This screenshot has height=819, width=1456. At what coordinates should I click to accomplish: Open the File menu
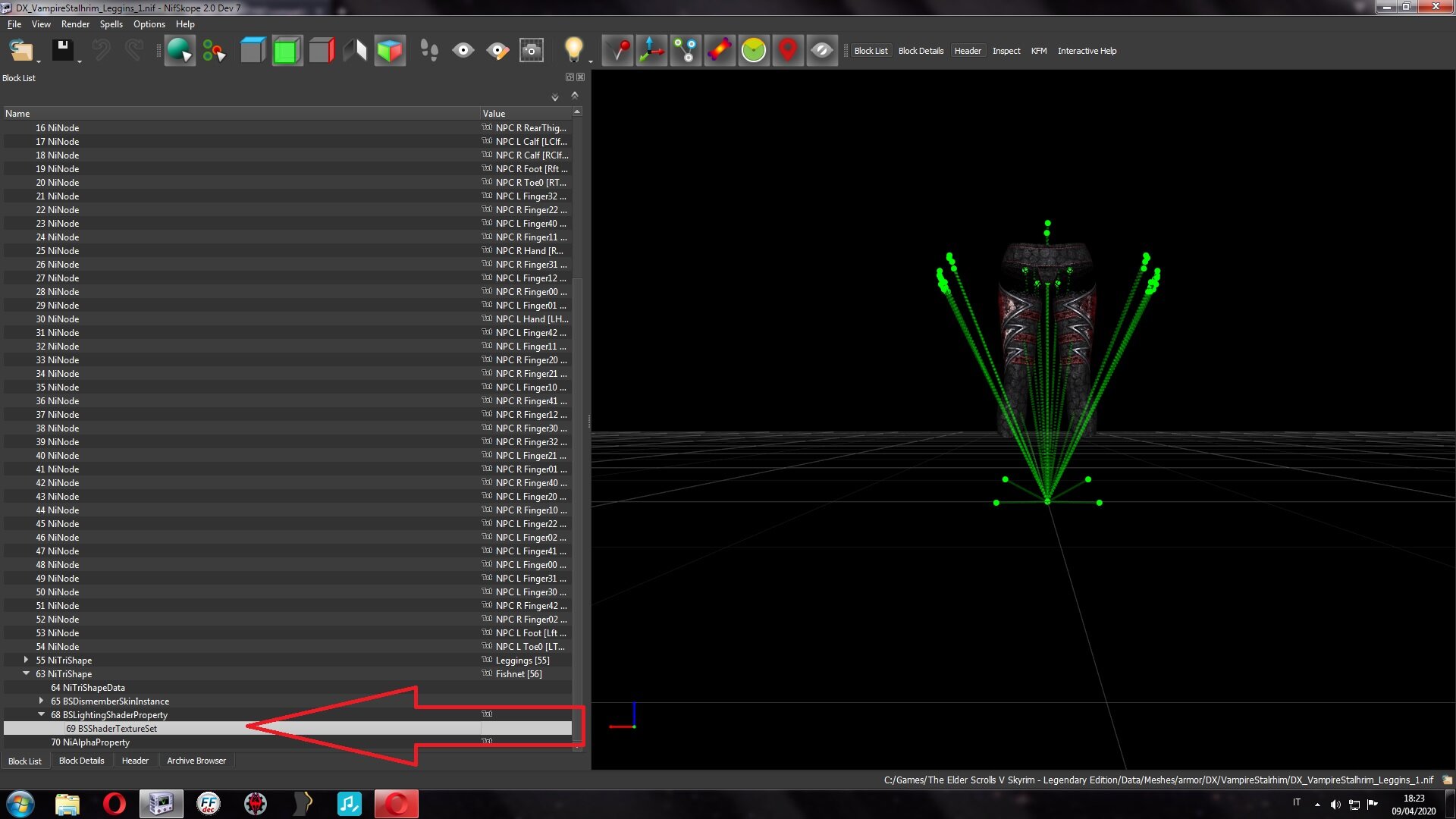pos(14,24)
